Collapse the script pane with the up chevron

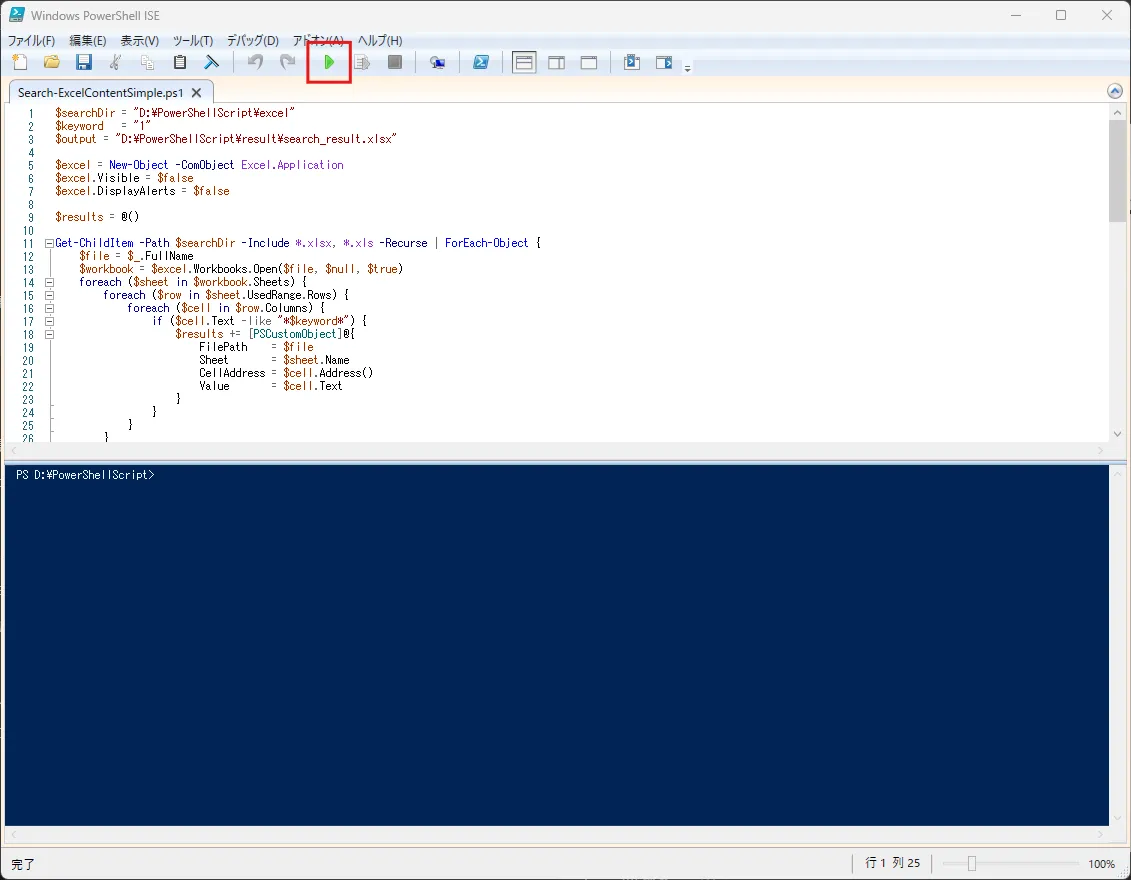tap(1114, 91)
